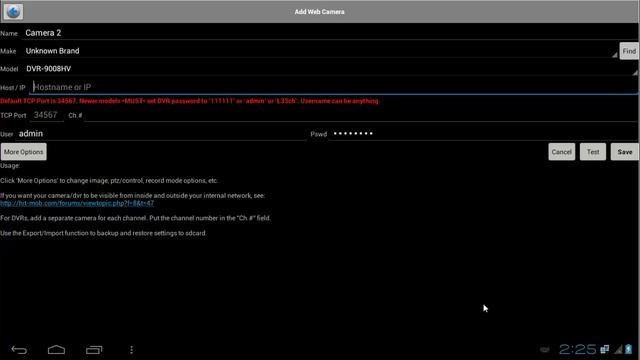This screenshot has width=640, height=360.
Task: Open the three-dot overflow menu icon
Action: [131, 350]
